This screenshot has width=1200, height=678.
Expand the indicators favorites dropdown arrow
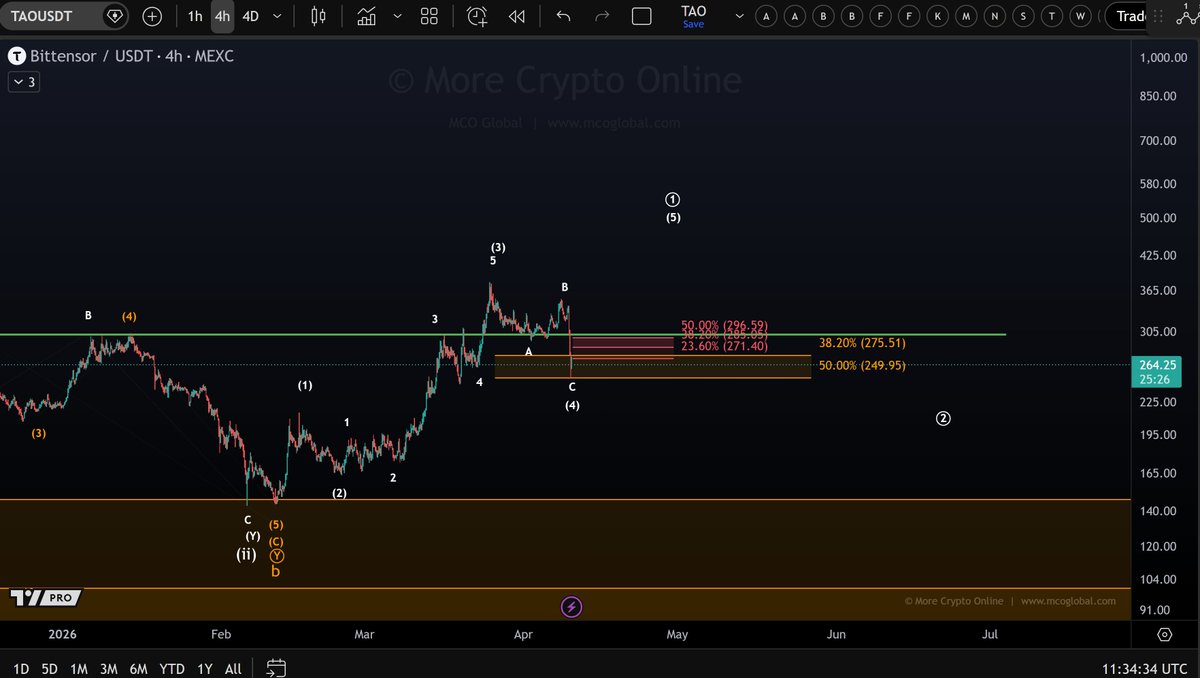tap(397, 16)
